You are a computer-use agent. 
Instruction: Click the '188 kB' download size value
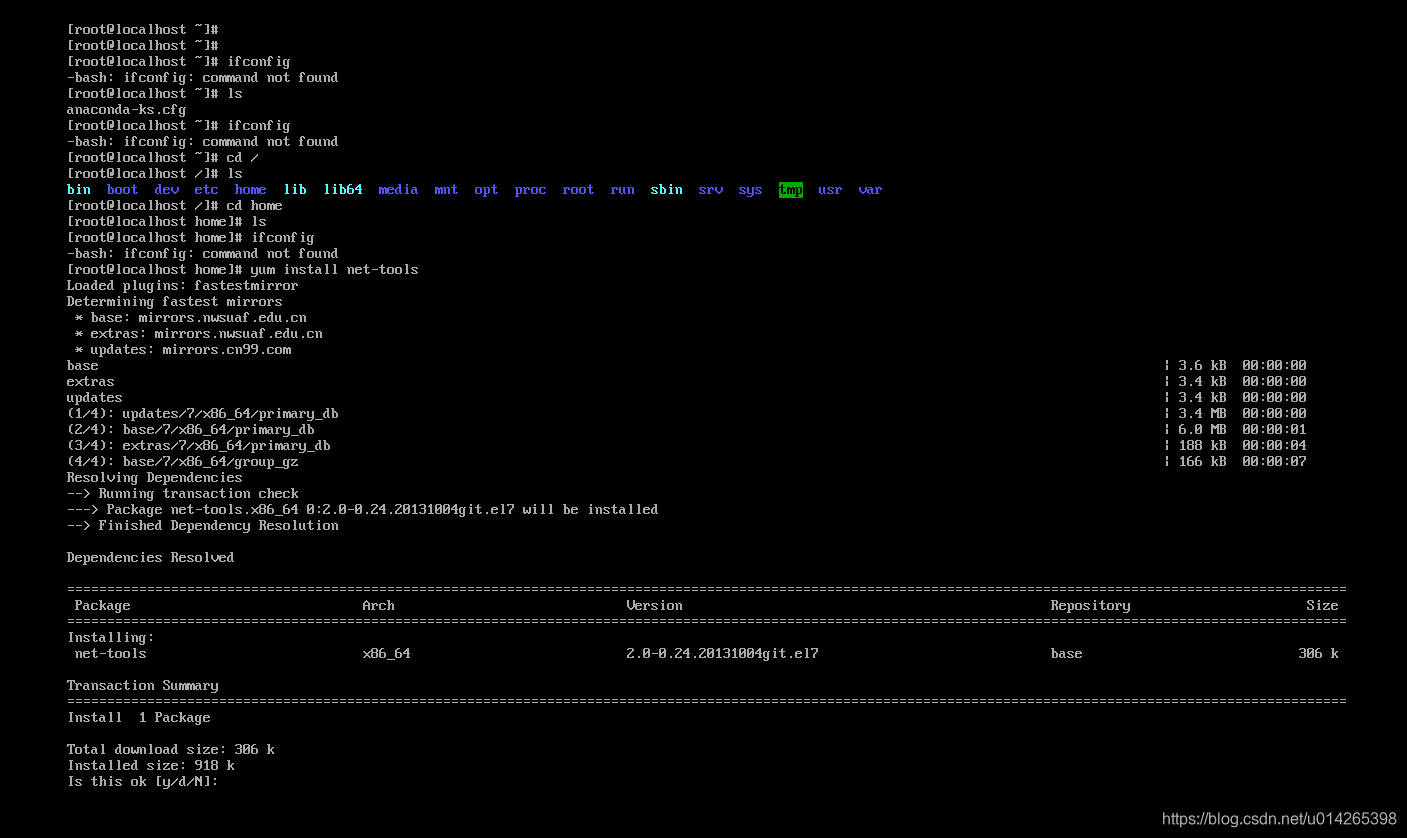(x=1203, y=446)
